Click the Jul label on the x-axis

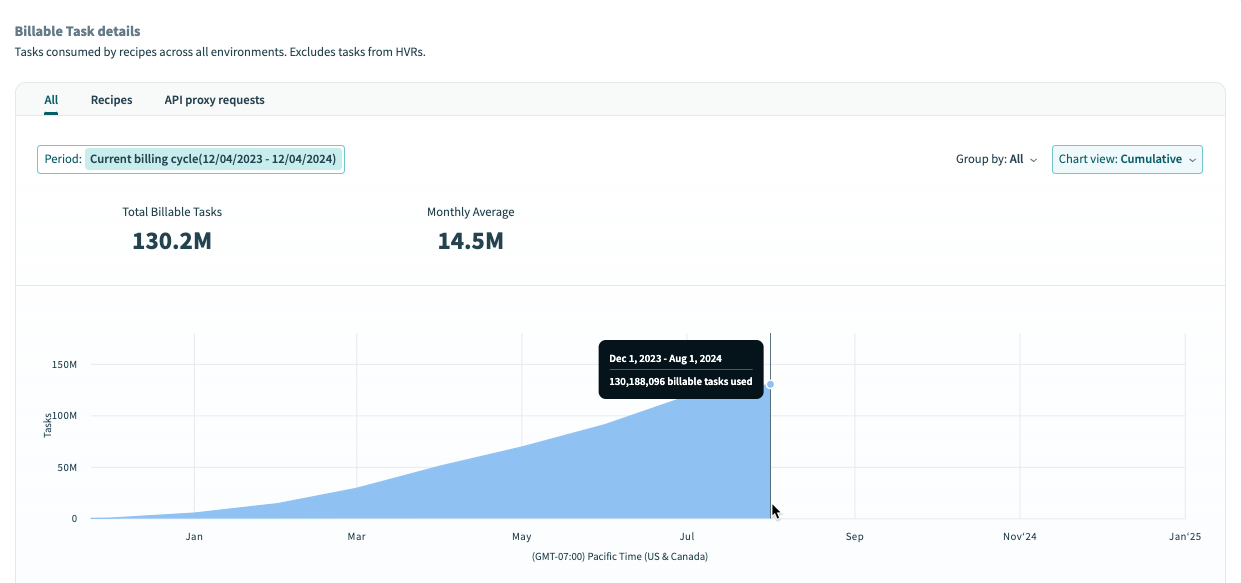point(687,536)
